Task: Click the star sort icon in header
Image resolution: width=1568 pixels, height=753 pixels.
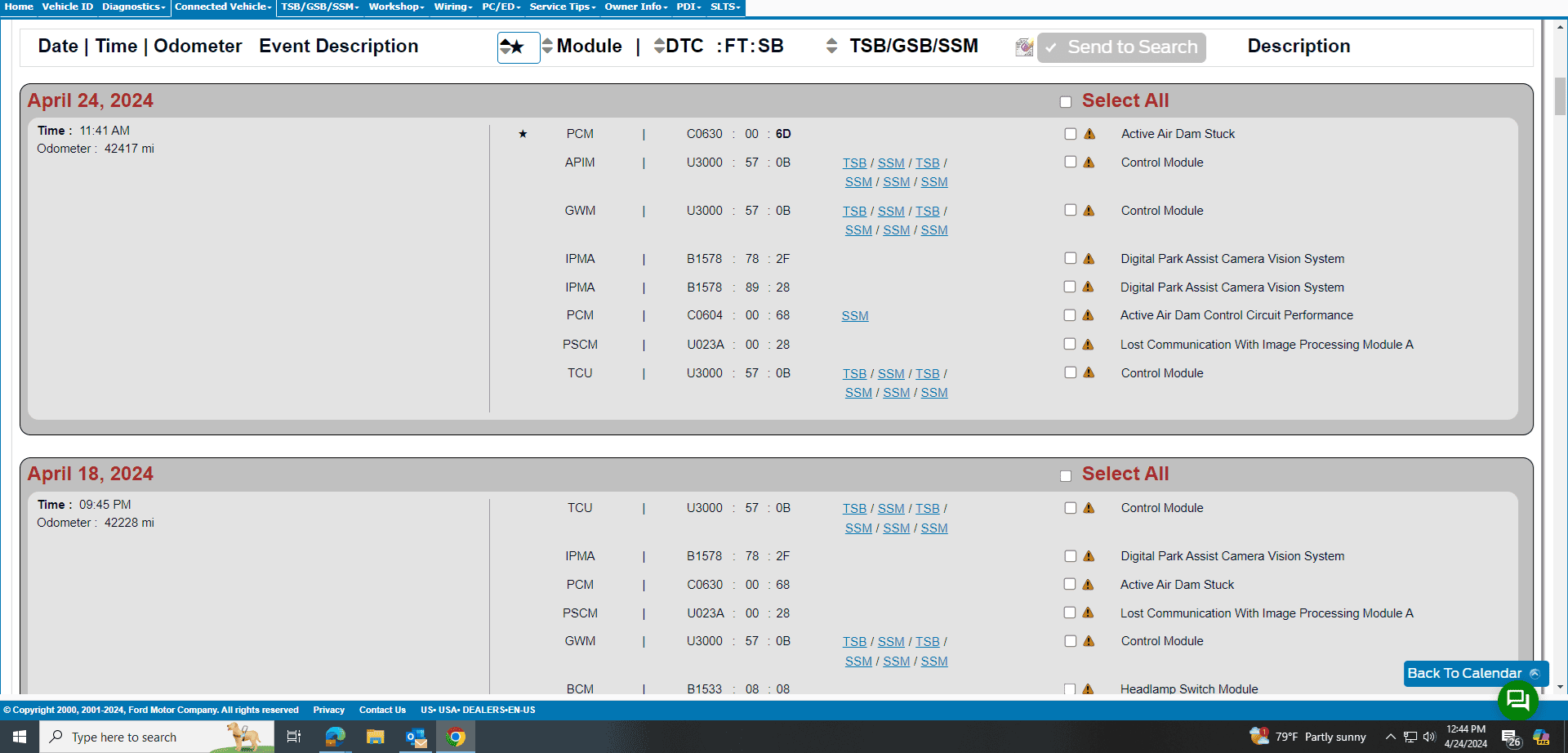Action: (518, 47)
